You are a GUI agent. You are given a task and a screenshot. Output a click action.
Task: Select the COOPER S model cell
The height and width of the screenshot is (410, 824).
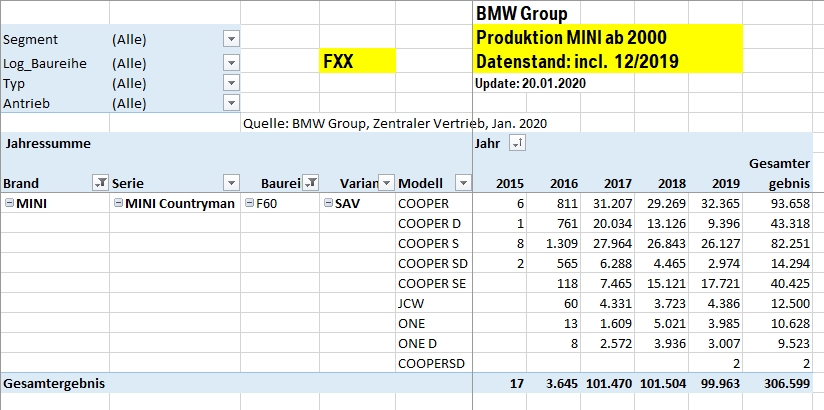click(434, 243)
